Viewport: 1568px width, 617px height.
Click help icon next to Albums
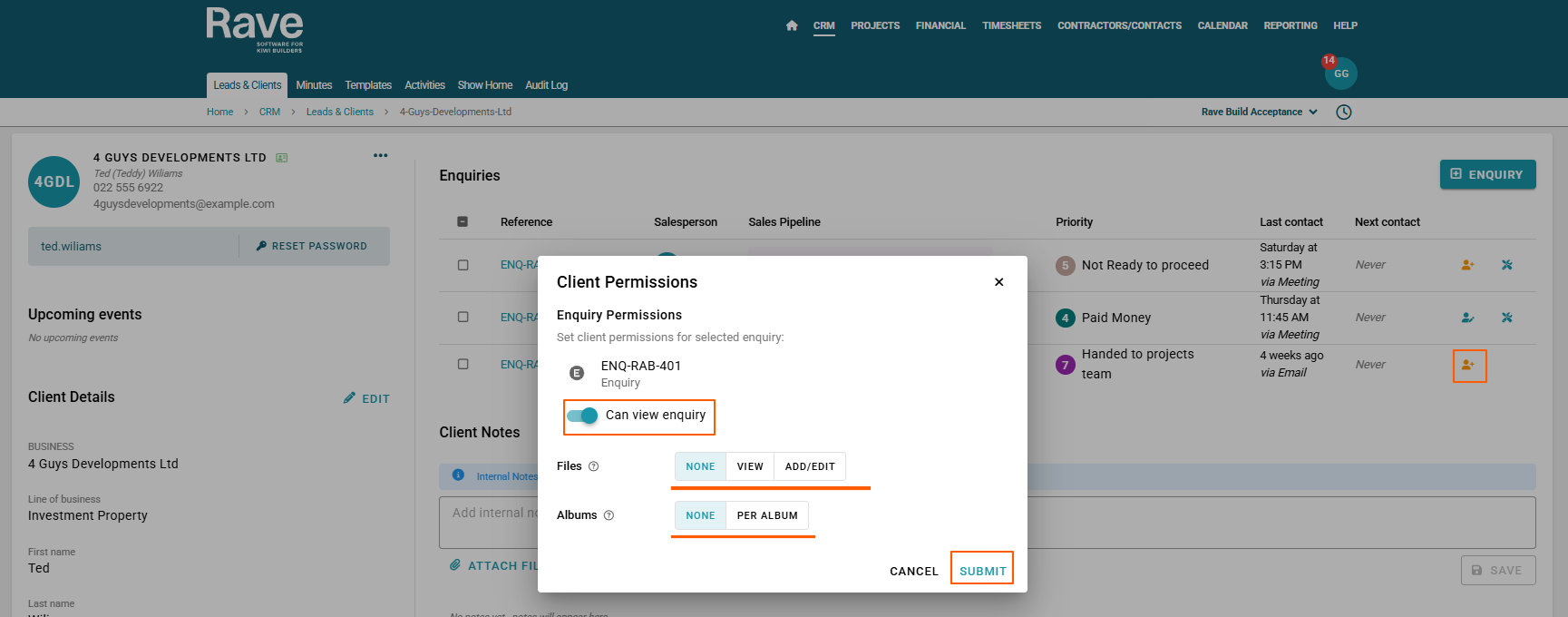coord(609,515)
